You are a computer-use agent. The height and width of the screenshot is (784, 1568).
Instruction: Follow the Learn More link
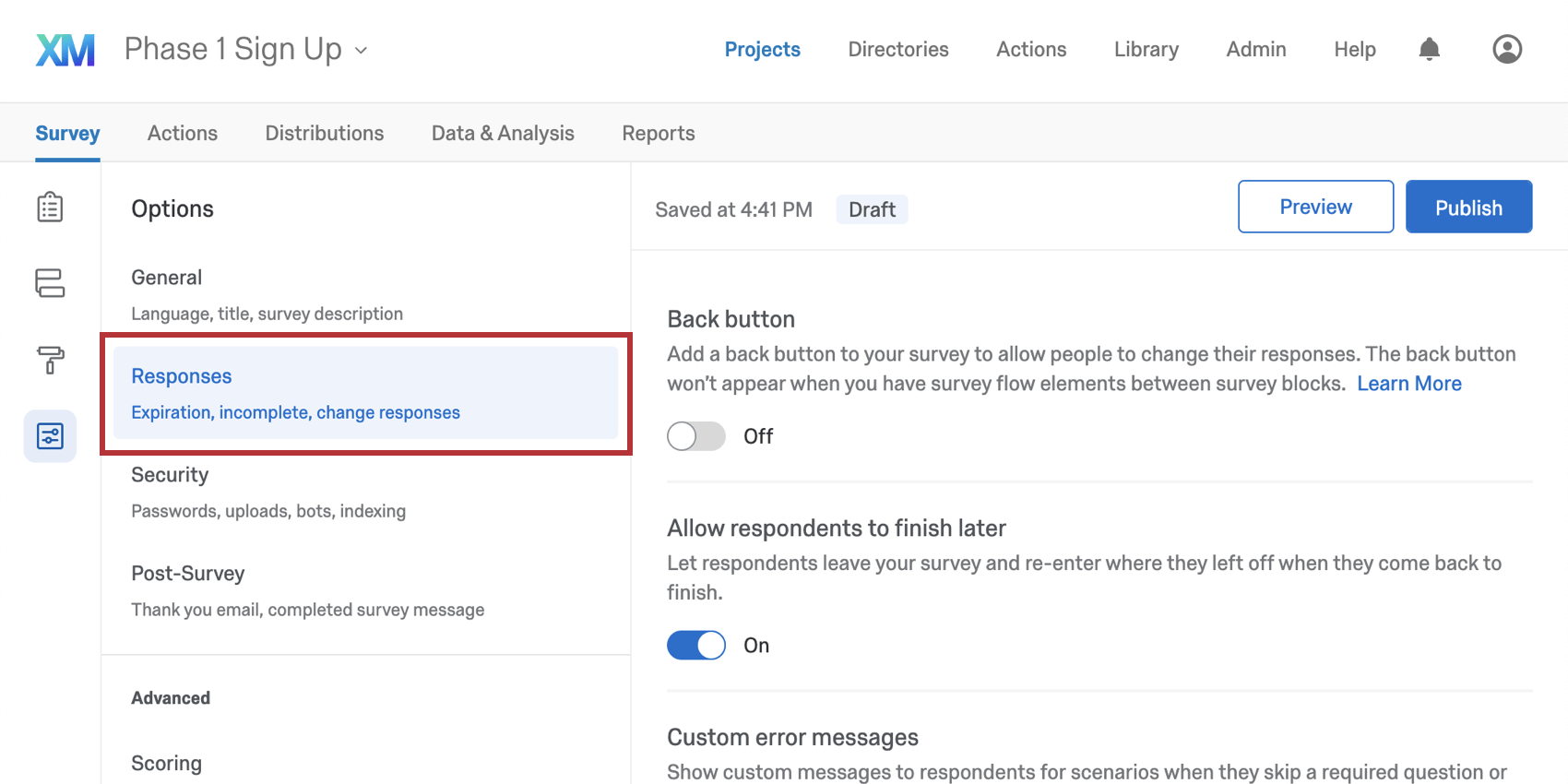pos(1408,384)
